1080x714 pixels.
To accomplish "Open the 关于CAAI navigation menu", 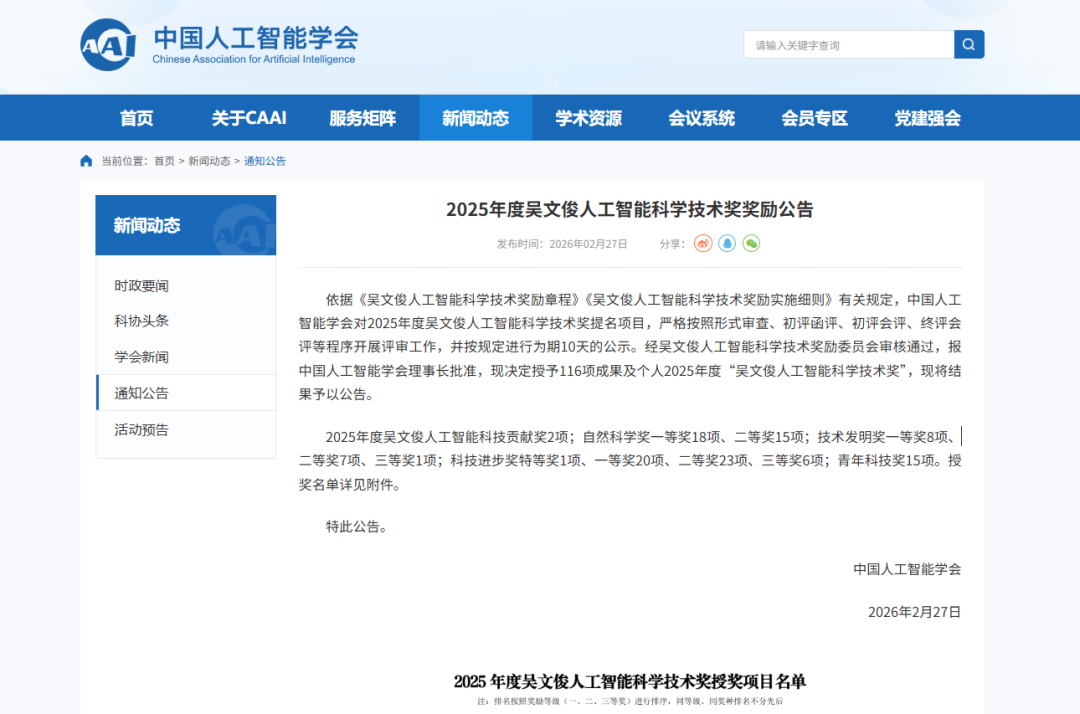I will [x=249, y=118].
